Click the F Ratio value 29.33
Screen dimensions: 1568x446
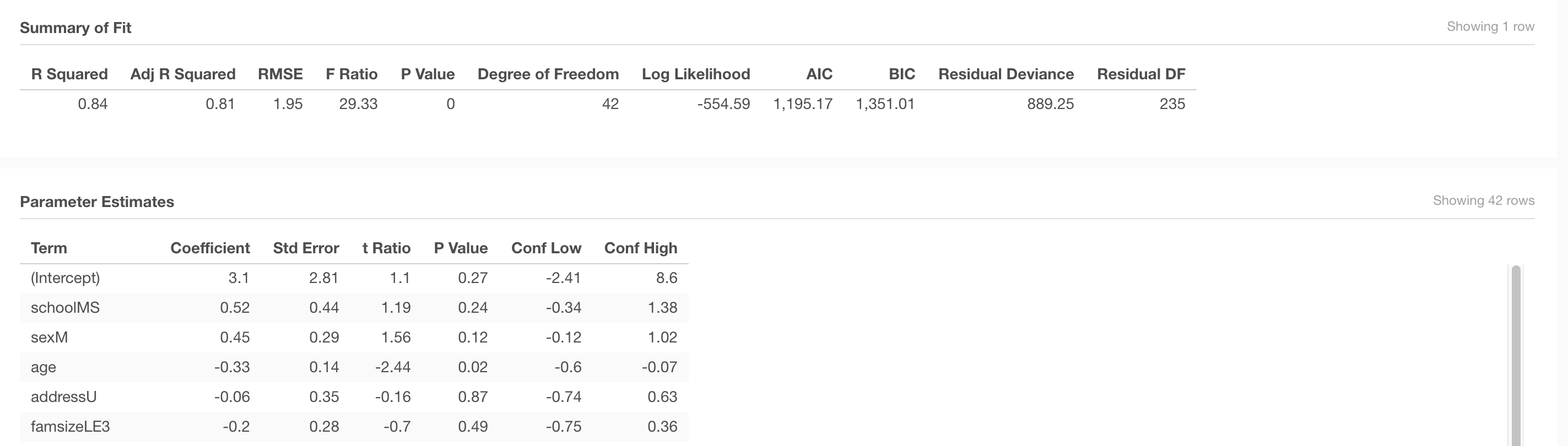[x=359, y=104]
